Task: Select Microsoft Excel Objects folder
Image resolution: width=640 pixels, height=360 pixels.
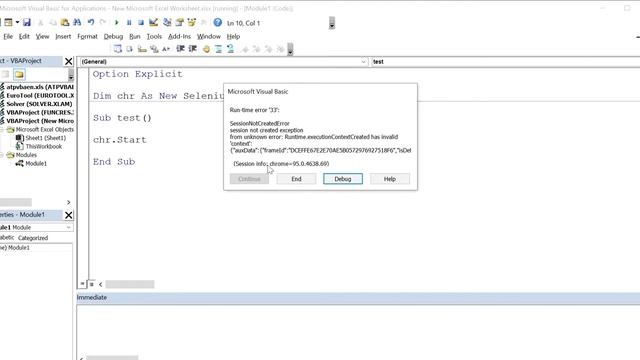Action: (45, 129)
